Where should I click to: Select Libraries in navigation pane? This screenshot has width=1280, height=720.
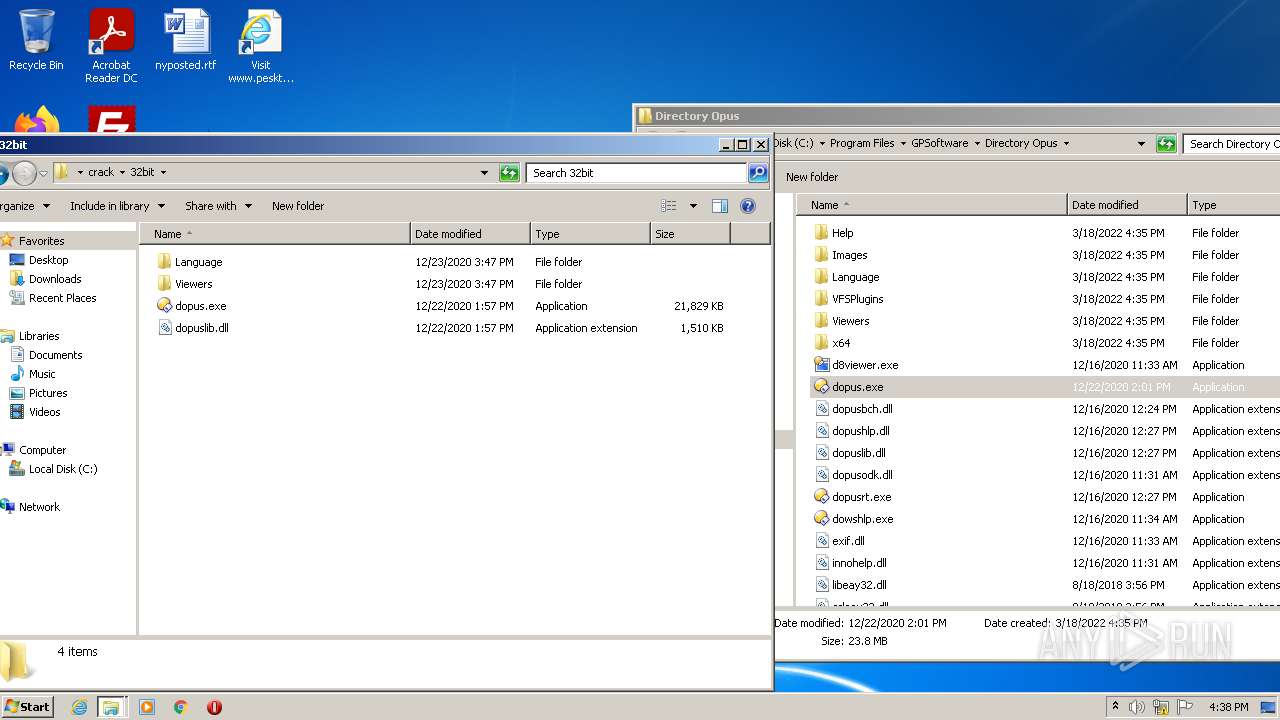[x=39, y=336]
